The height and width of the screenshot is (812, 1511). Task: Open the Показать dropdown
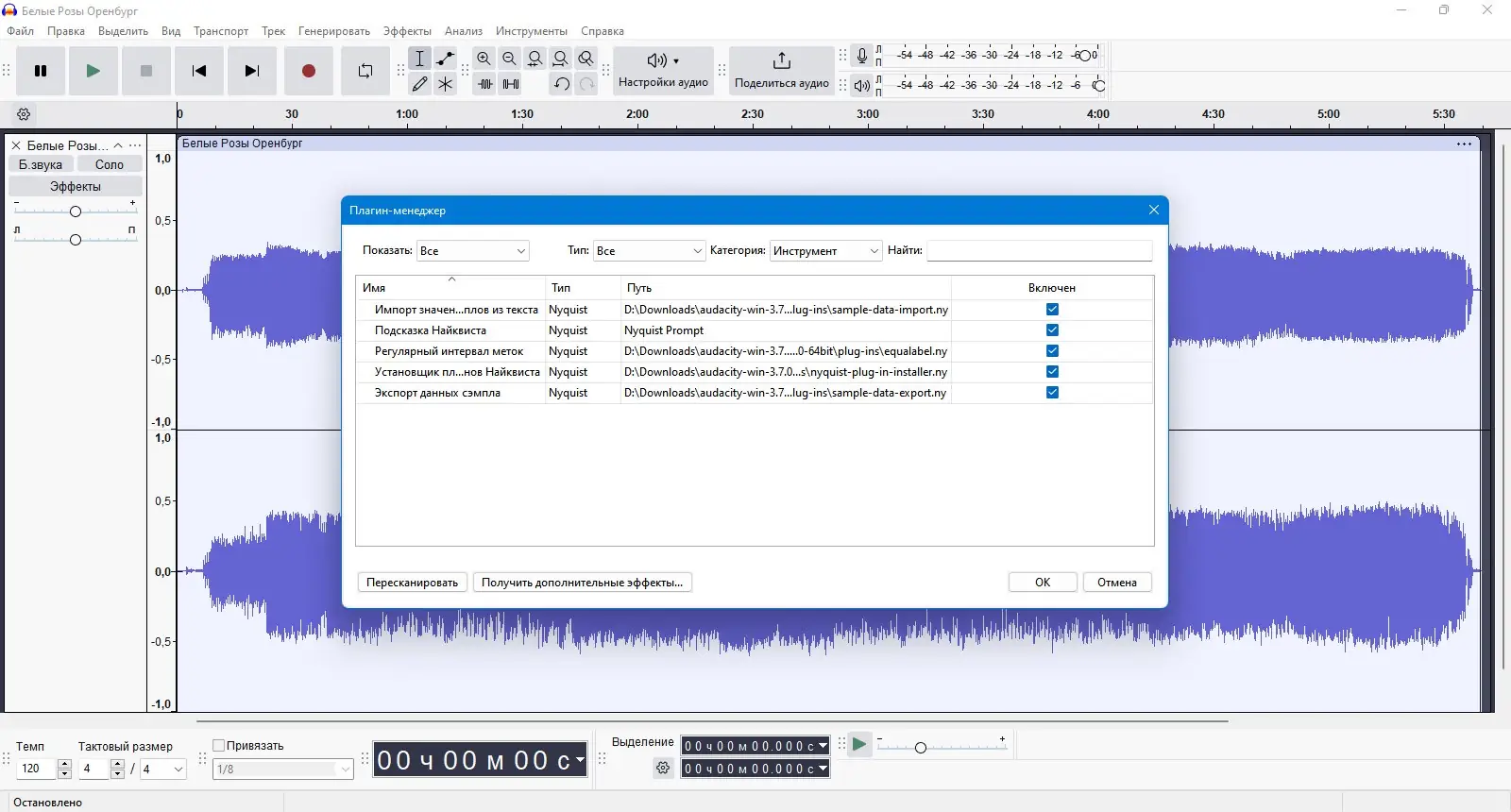(x=472, y=251)
